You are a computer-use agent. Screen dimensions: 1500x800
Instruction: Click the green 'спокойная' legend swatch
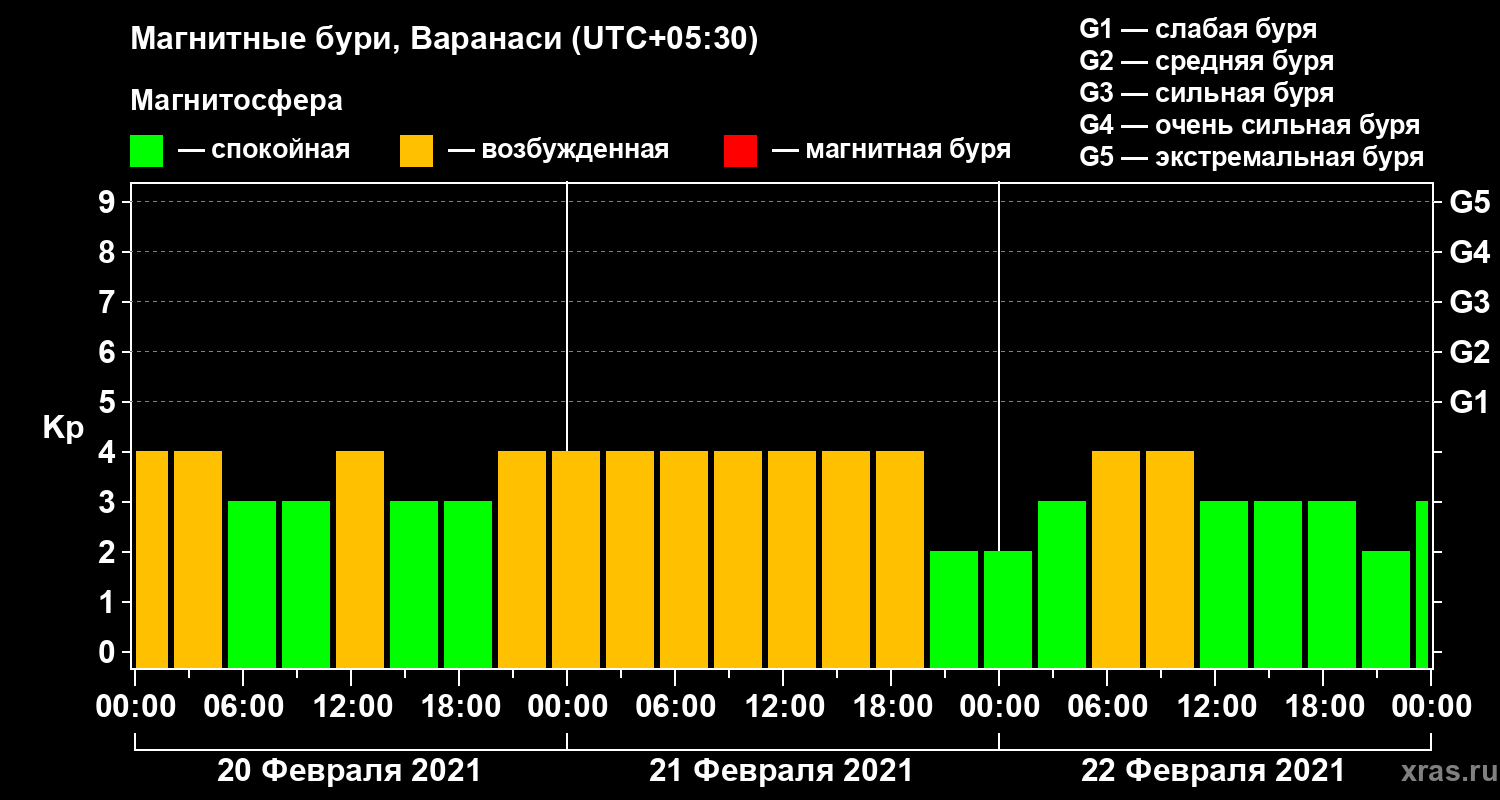pos(146,151)
